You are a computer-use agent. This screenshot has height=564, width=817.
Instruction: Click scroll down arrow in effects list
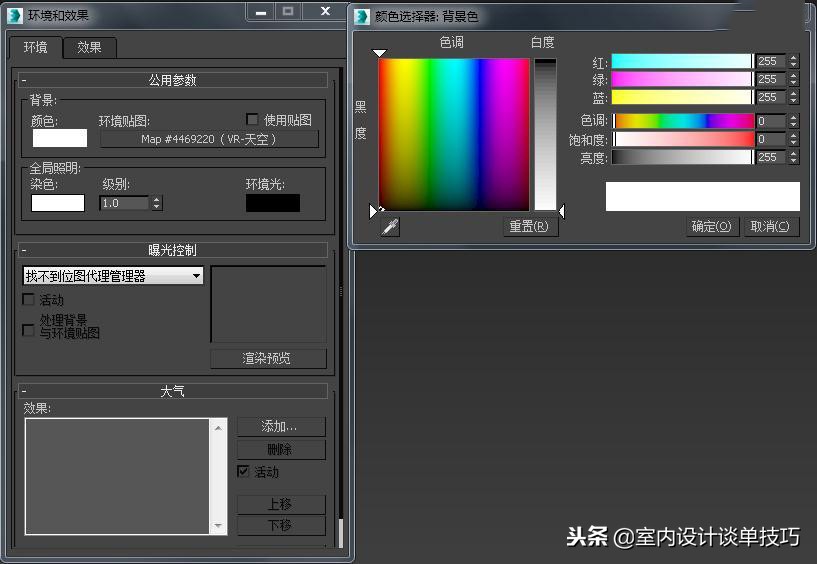coord(218,526)
